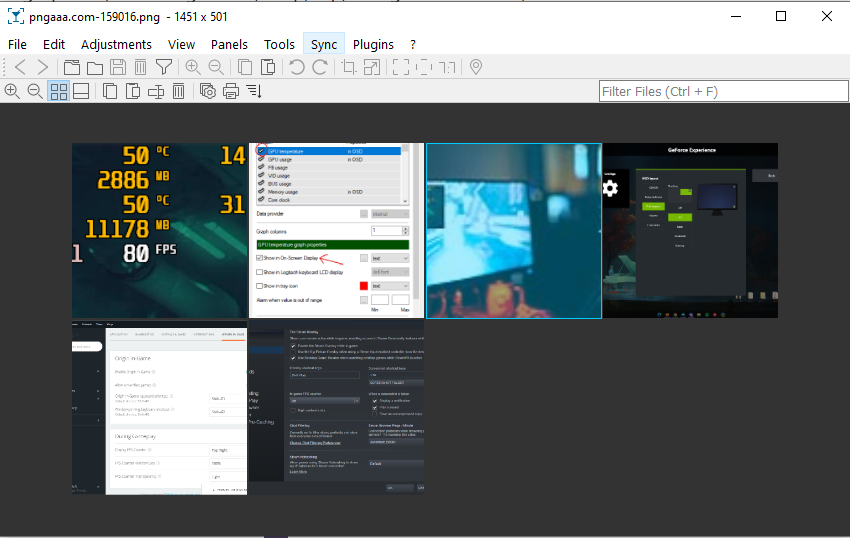Go to the previous image arrow

coord(20,67)
